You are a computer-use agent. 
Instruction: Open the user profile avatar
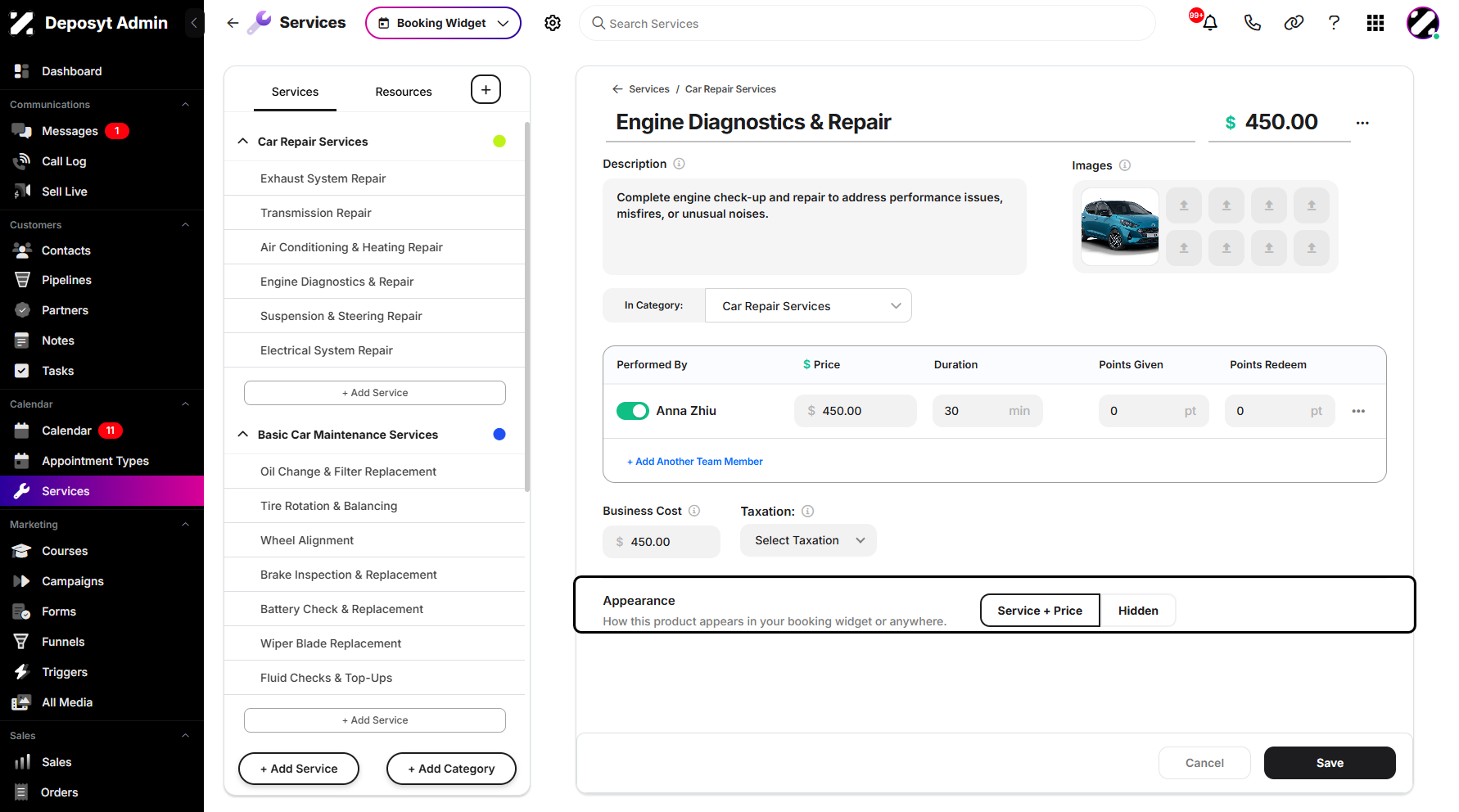1422,23
